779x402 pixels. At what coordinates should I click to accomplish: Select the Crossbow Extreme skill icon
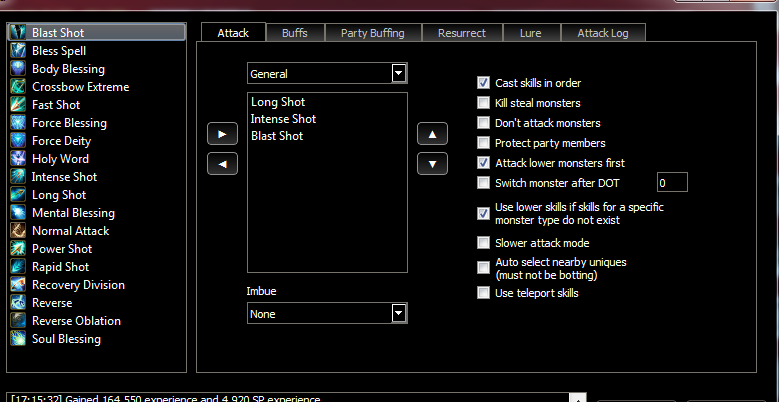pos(18,87)
